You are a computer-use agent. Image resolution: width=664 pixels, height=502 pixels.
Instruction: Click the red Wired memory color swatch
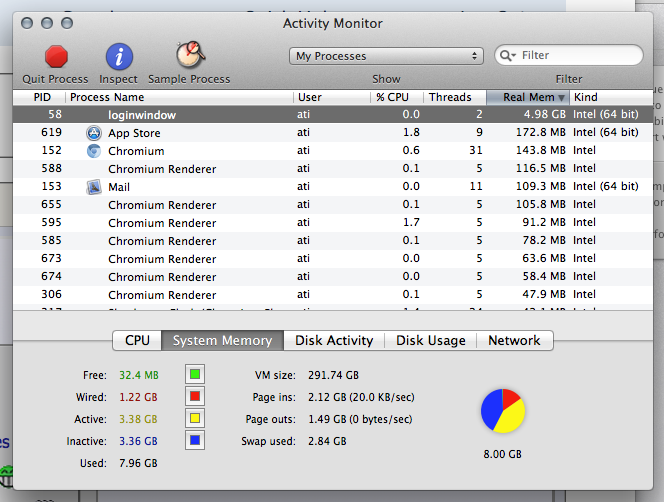[195, 397]
